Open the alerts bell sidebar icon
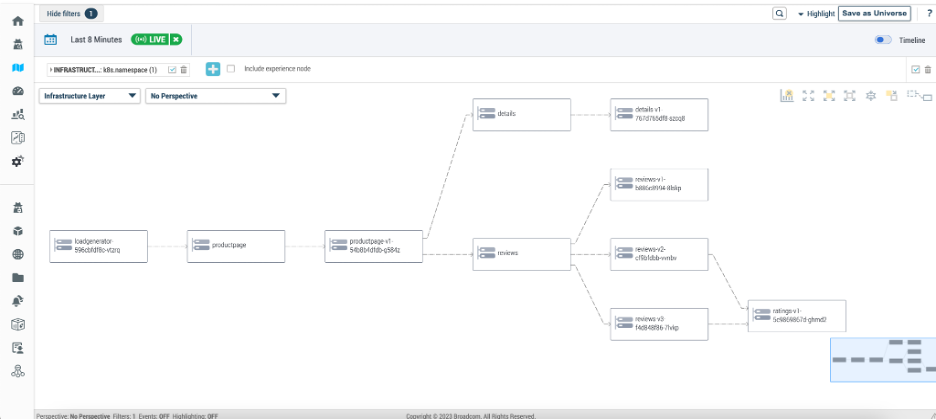The image size is (936, 420). pos(17,301)
